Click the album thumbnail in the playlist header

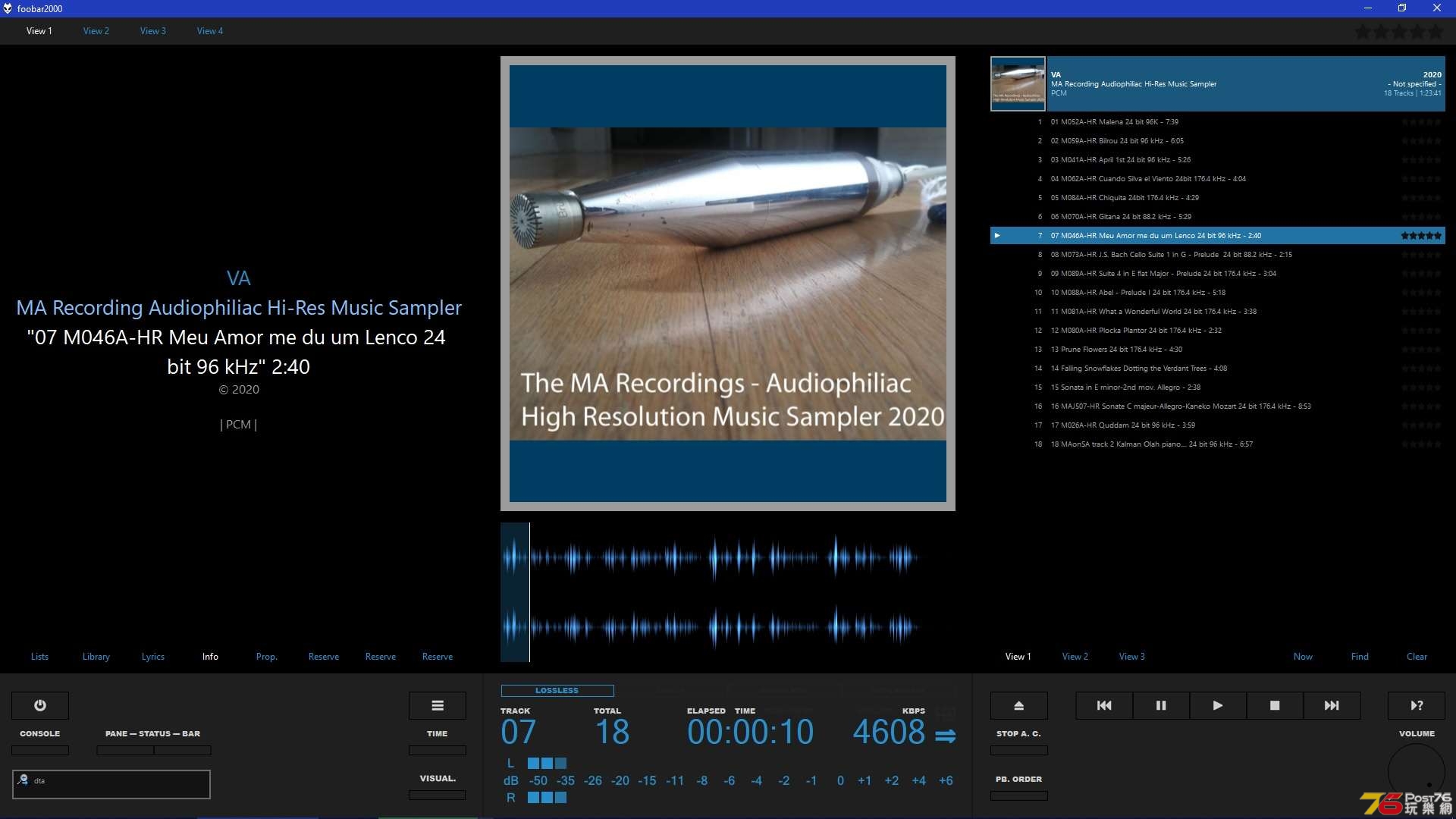click(x=1018, y=84)
